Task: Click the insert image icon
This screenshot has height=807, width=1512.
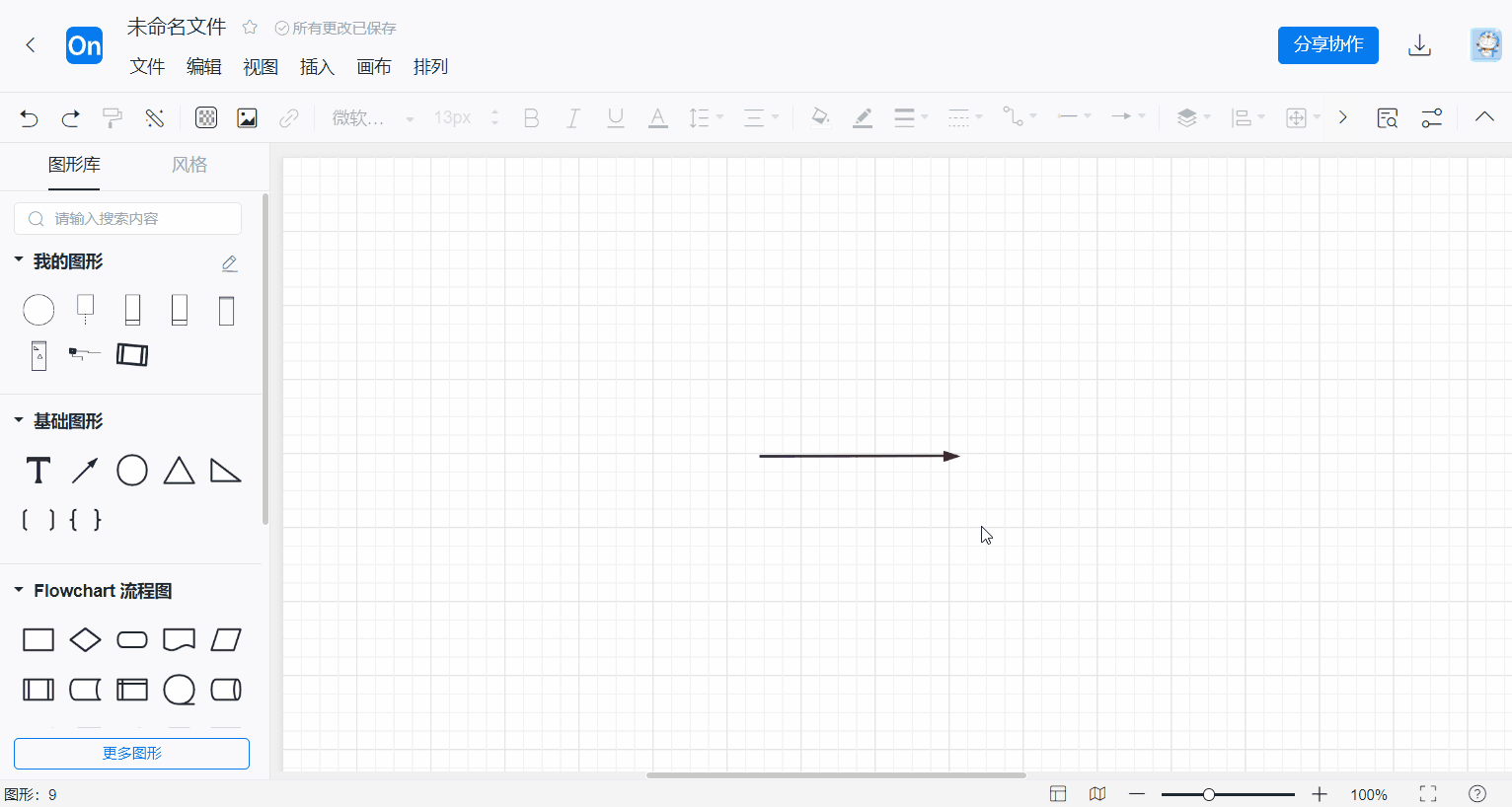Action: pos(247,118)
